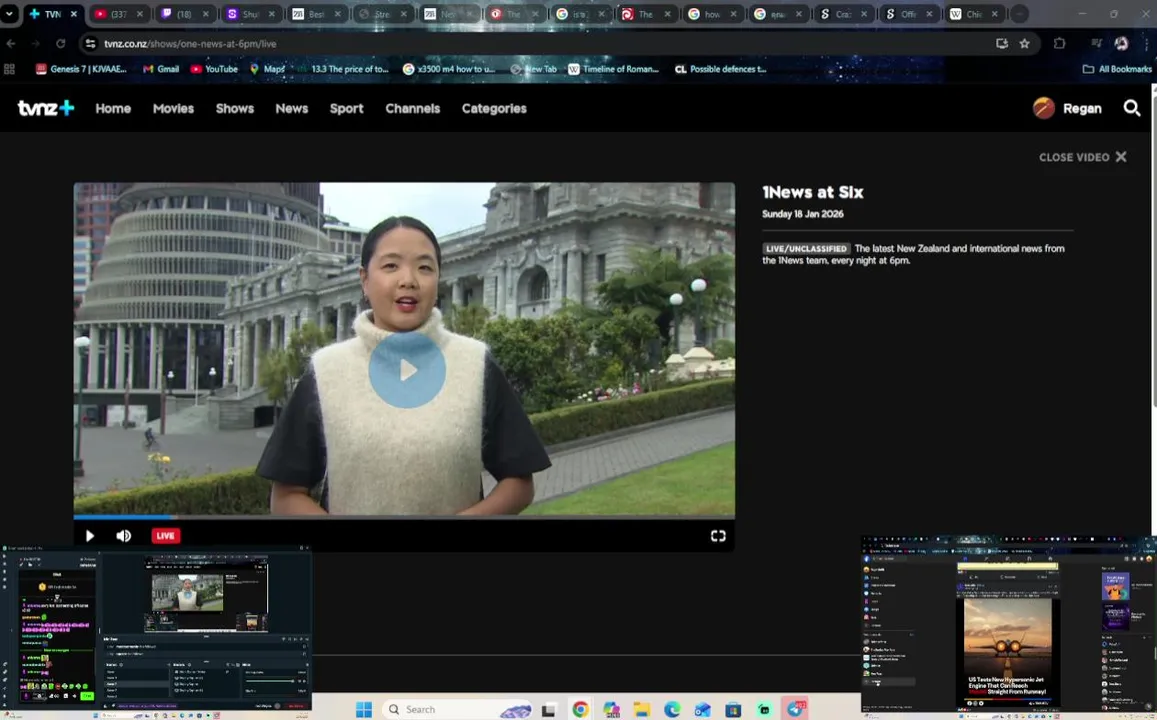The height and width of the screenshot is (720, 1157).
Task: Open the '13.3 The price of to...' bookmark
Action: click(342, 69)
